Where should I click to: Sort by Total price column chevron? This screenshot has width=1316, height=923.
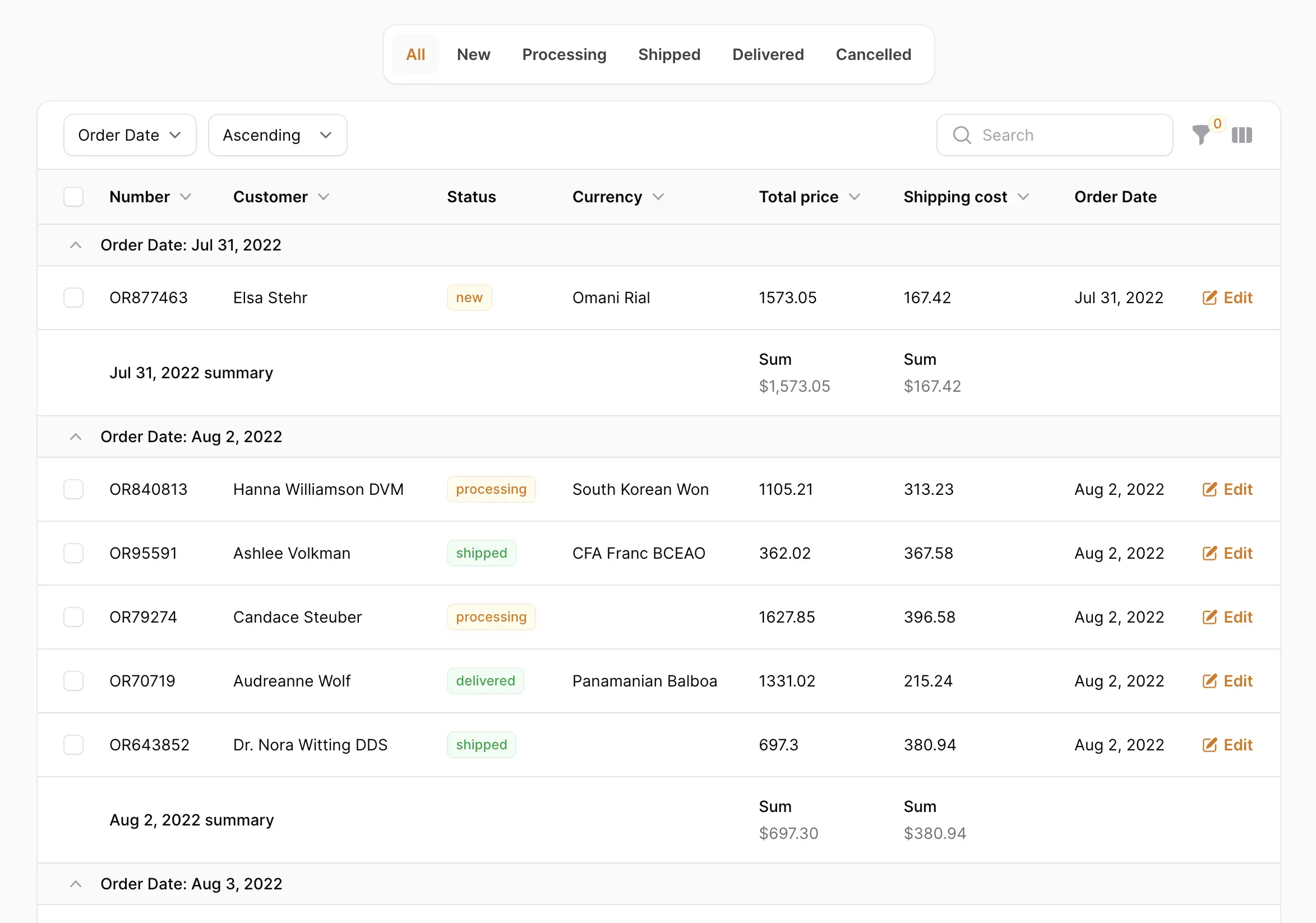tap(854, 197)
